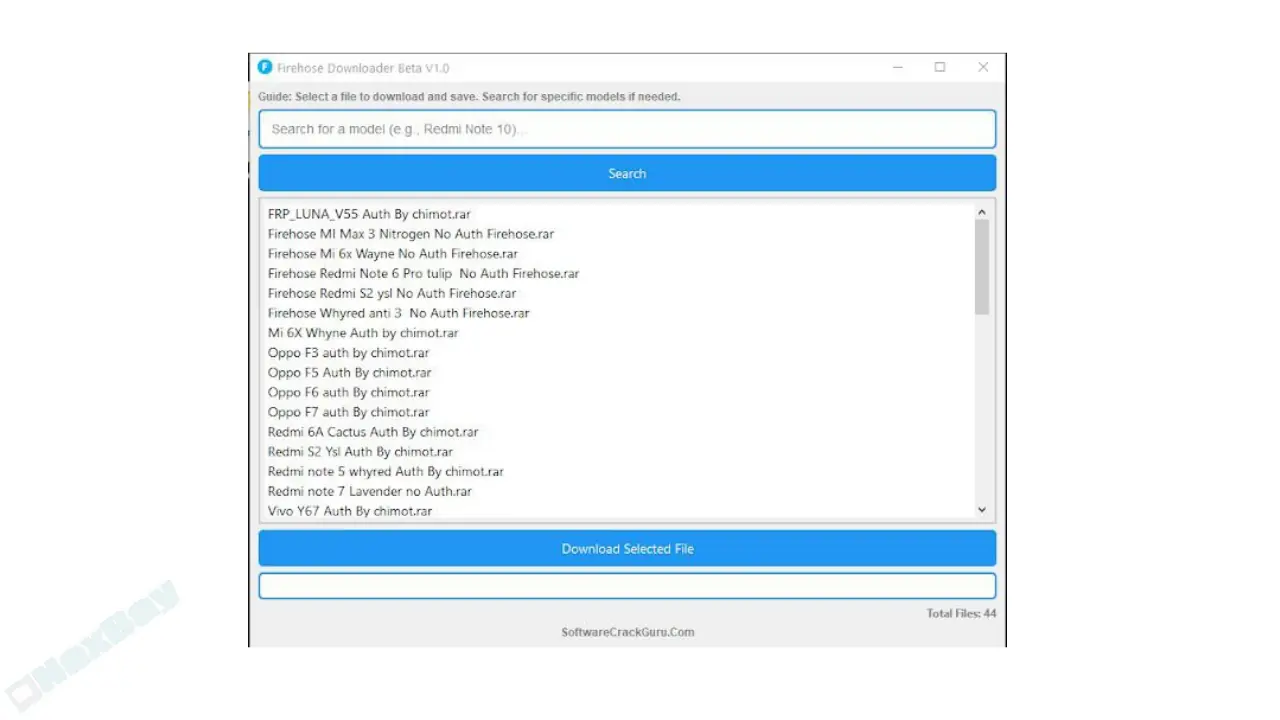Viewport: 1280px width, 720px height.
Task: Select Redmi note 7 Lavender no Auth.rar
Action: pyautogui.click(x=369, y=491)
